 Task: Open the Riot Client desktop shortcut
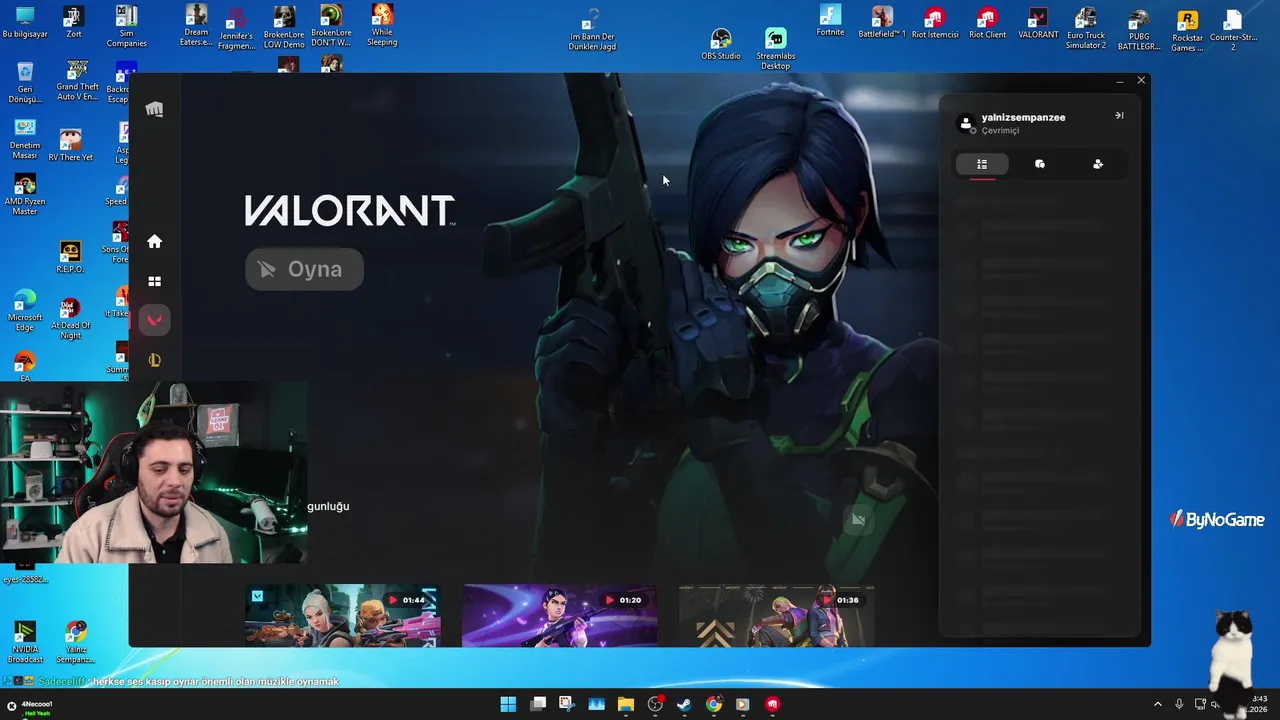987,23
